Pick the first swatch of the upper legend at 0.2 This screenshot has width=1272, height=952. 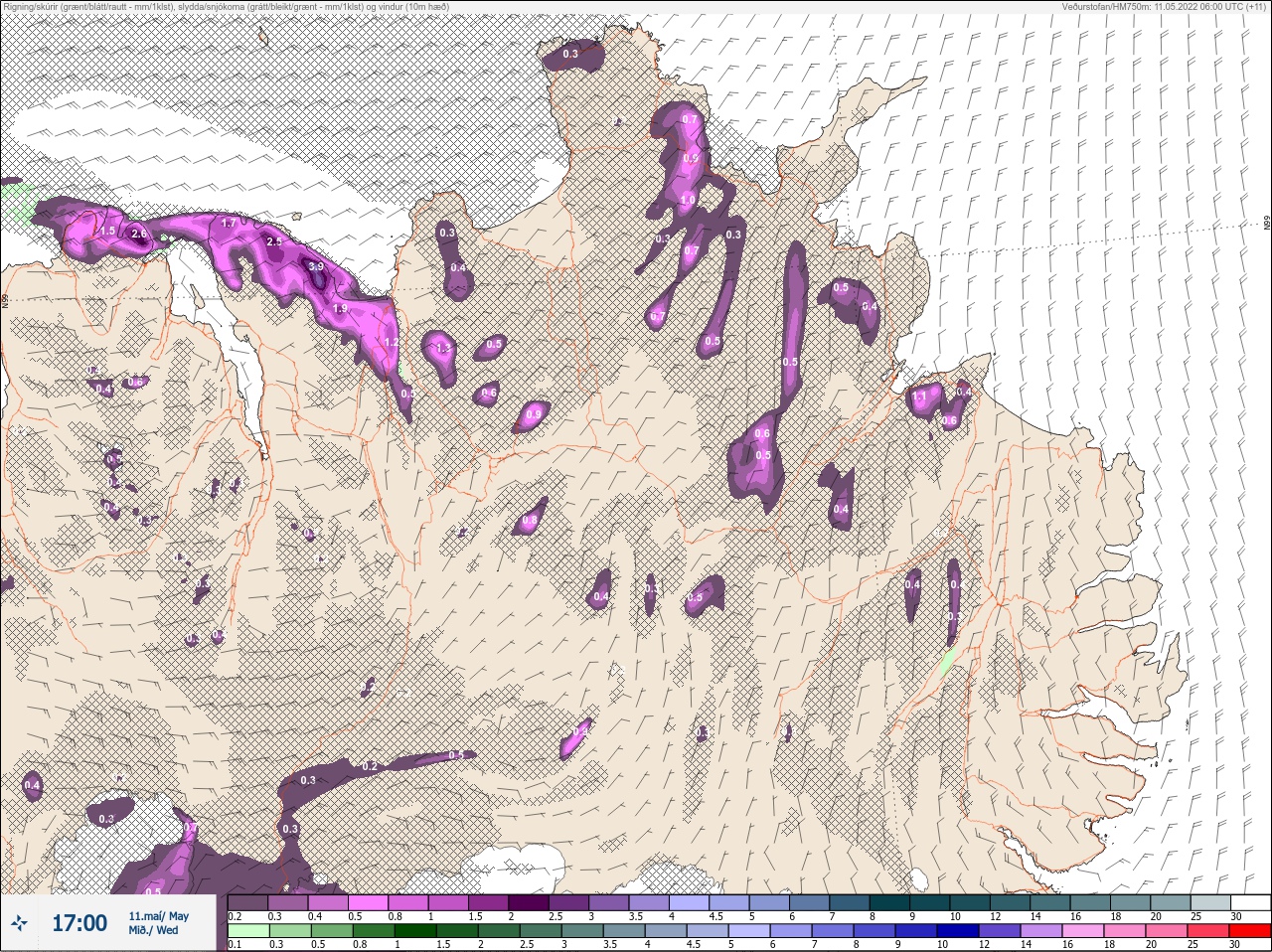tap(248, 902)
